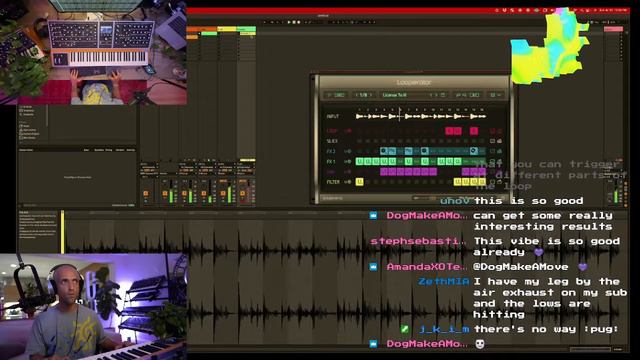Click the overhead synthesizer camera thumbnail
Screen dimensions: 640x360
coord(93,52)
